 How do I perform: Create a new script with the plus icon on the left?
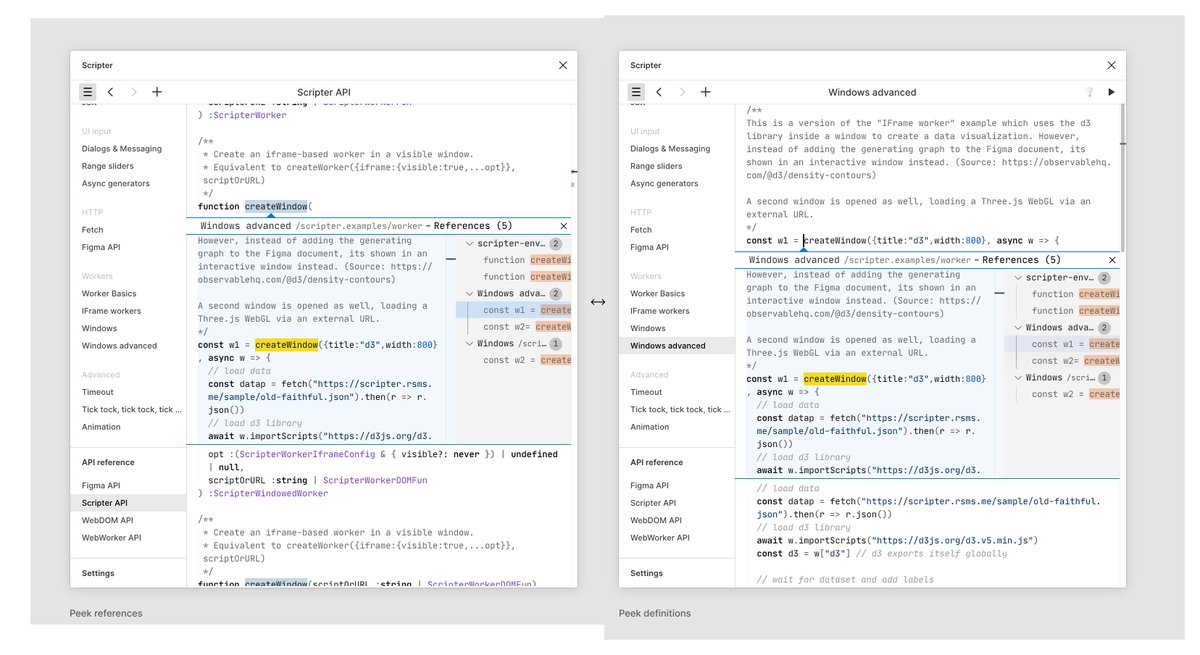click(156, 91)
